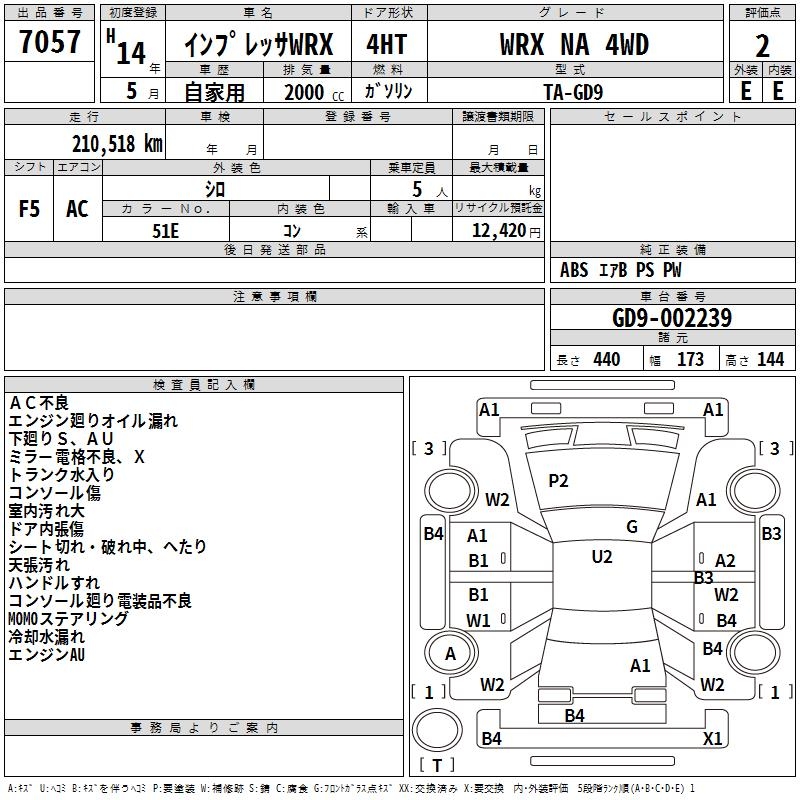This screenshot has height=800, width=800.
Task: Select the mileage 210,518 km
Action: [117, 144]
